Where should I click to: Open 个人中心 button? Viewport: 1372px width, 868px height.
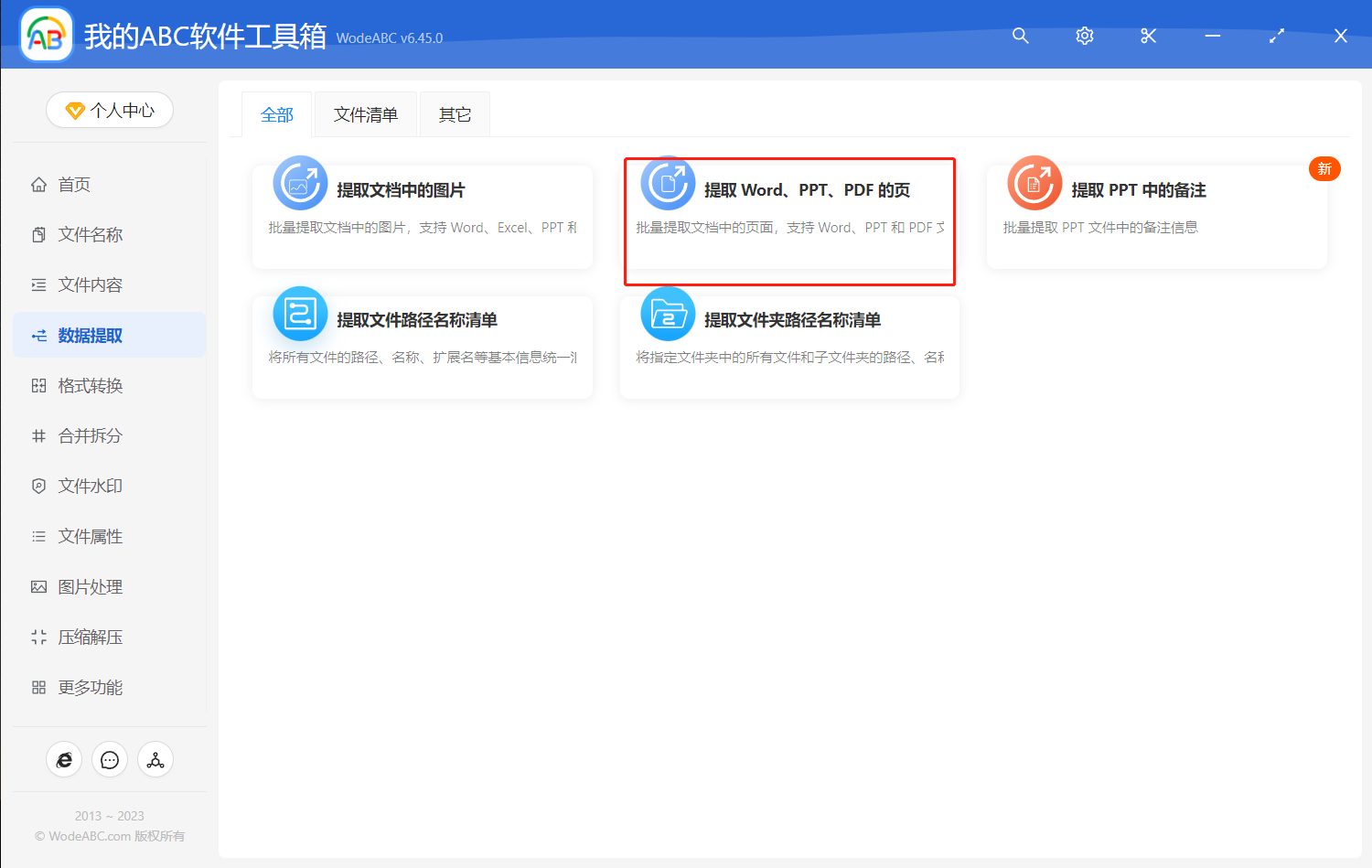click(x=110, y=110)
